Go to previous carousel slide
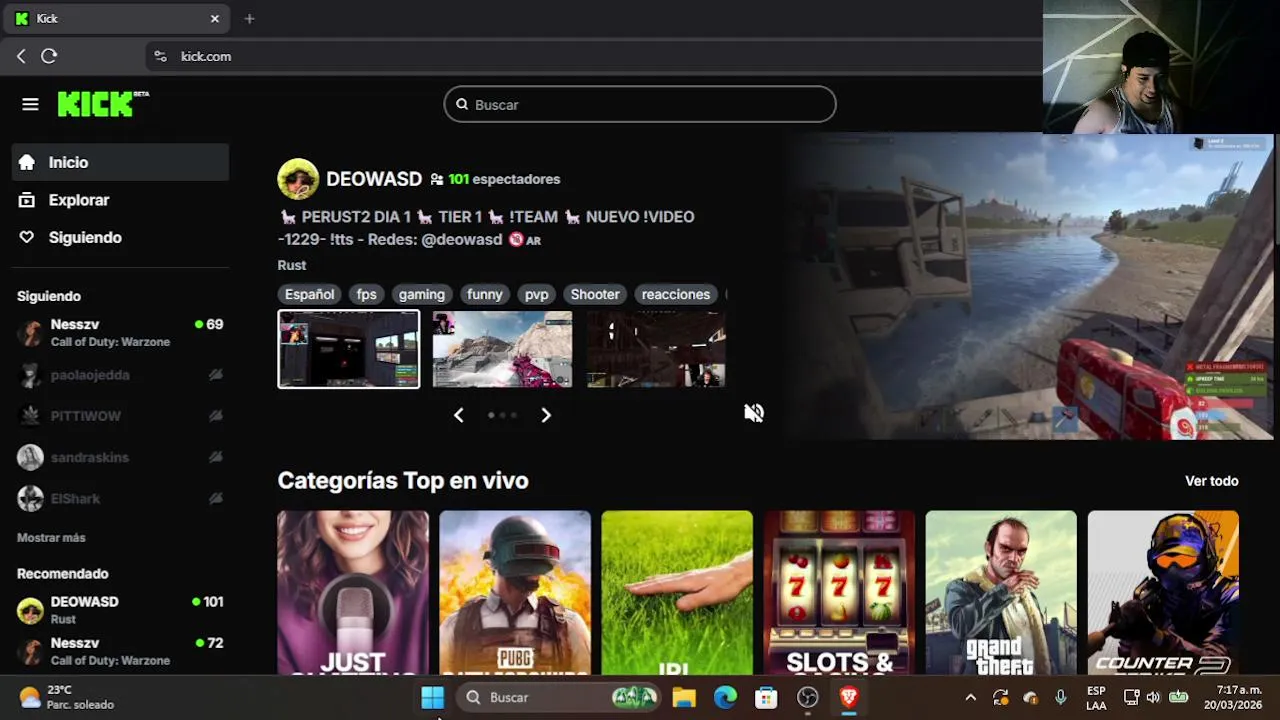This screenshot has width=1280, height=720. pyautogui.click(x=459, y=415)
